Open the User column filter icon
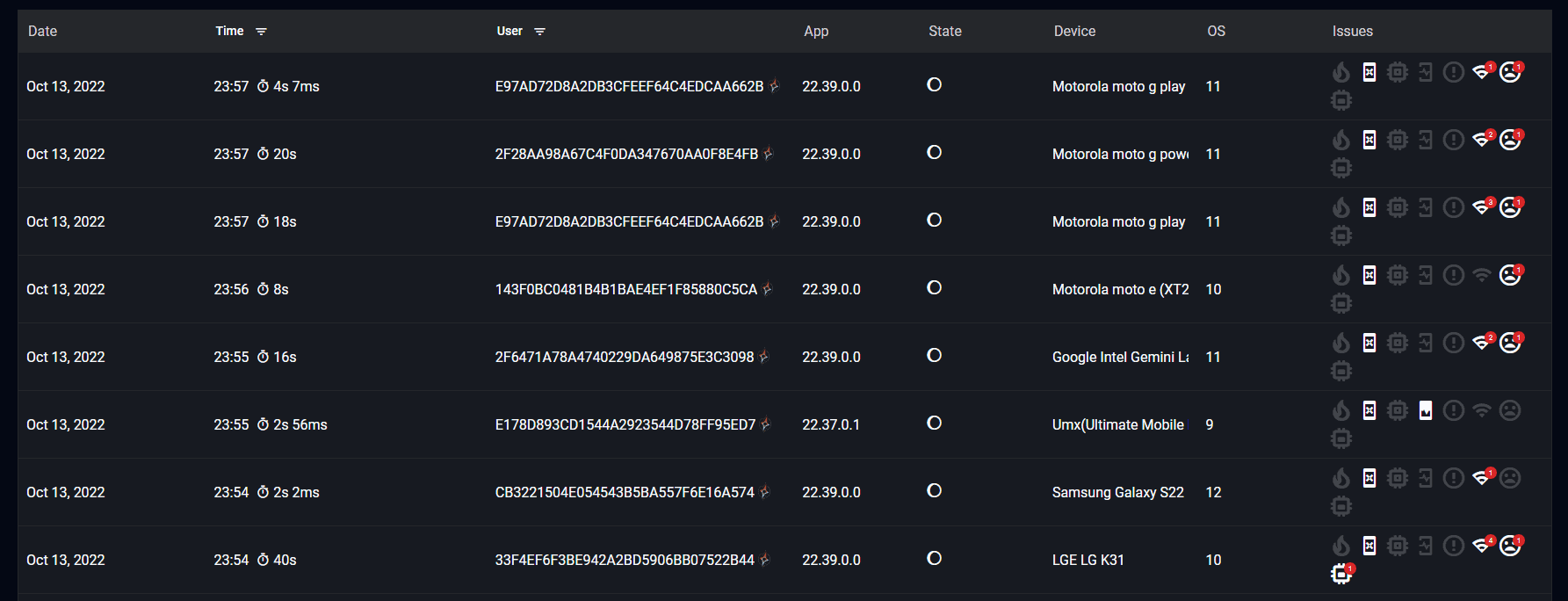Image resolution: width=1568 pixels, height=601 pixels. click(539, 32)
